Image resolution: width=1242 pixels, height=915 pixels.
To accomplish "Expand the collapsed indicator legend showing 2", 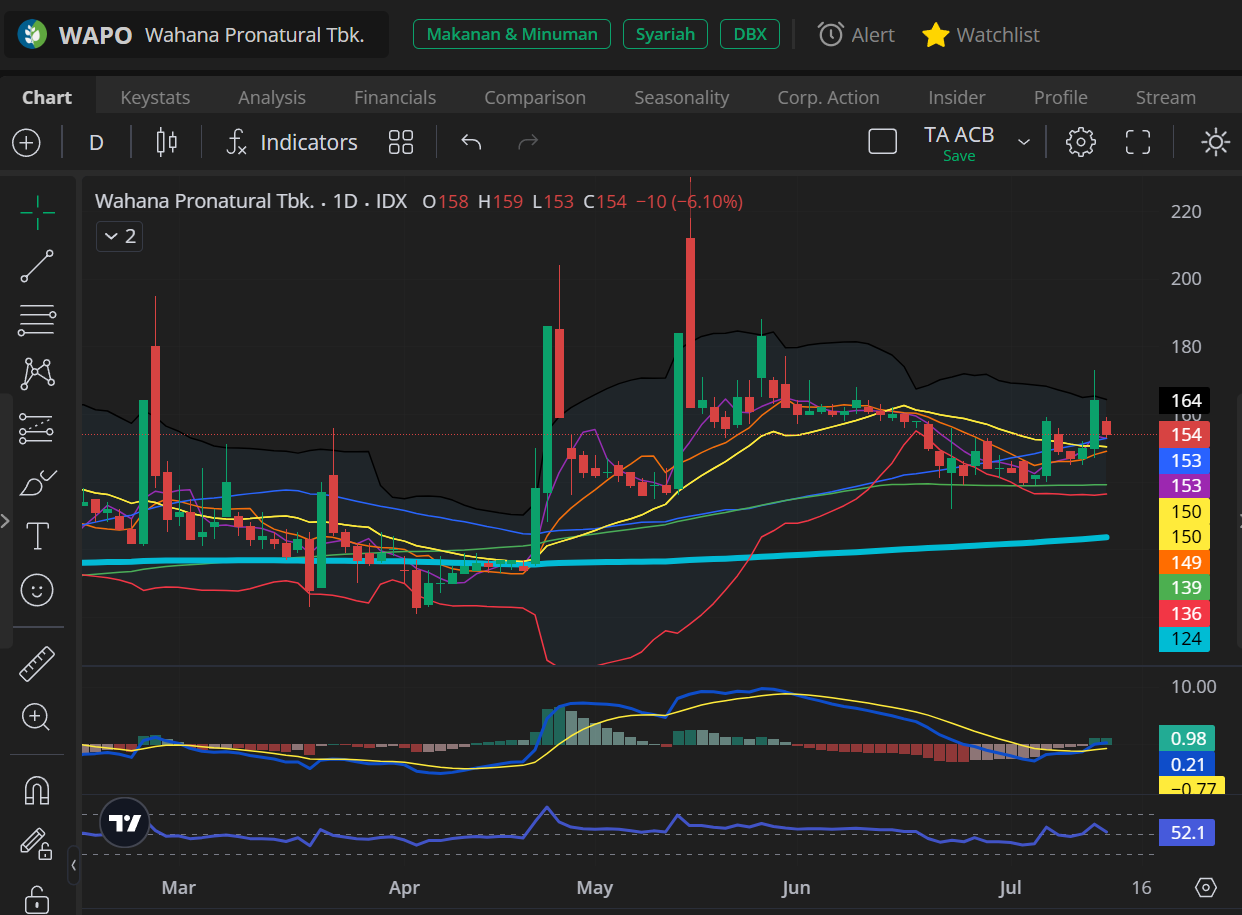I will pos(120,237).
